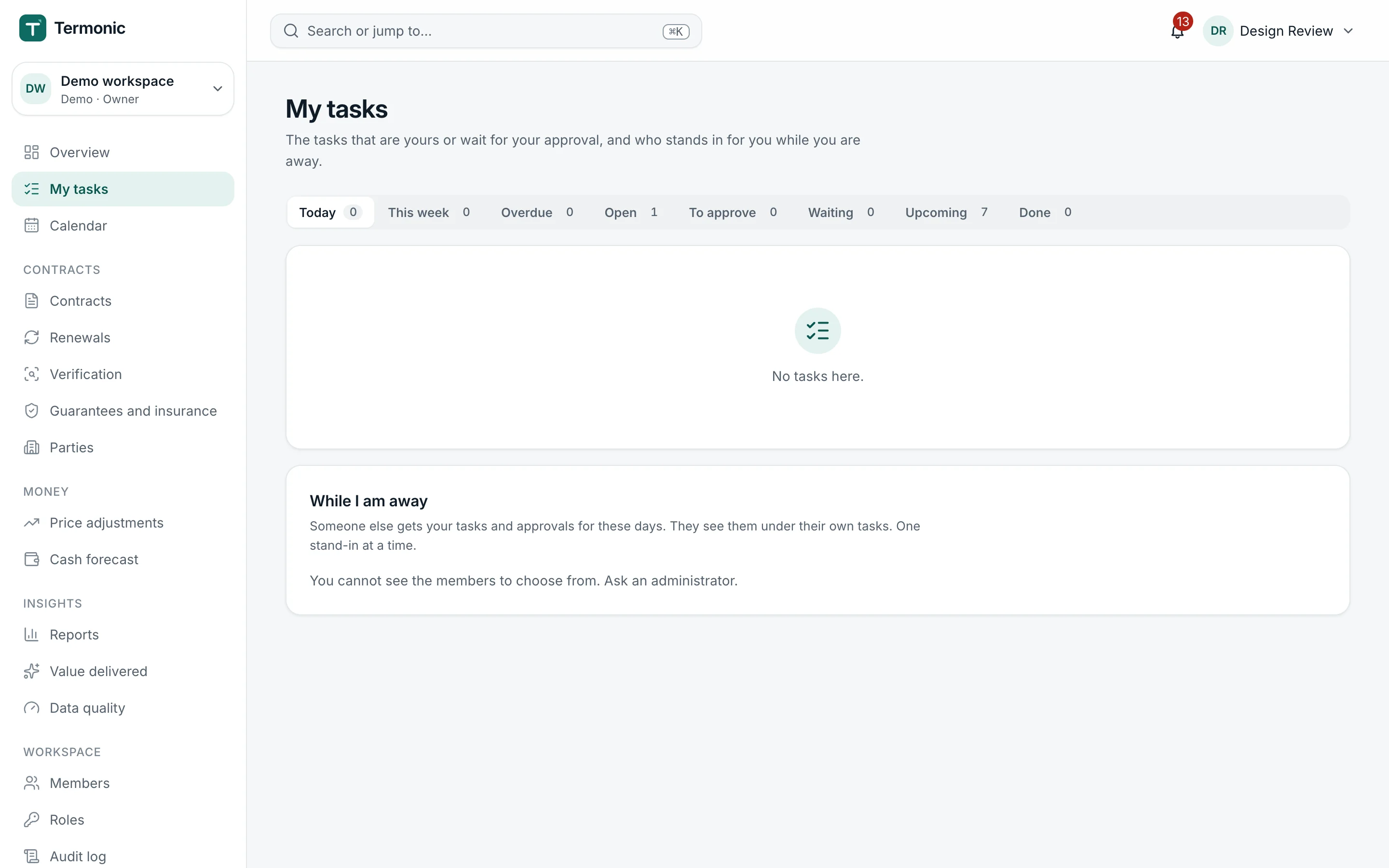Click the Calendar icon in sidebar
The height and width of the screenshot is (868, 1389).
tap(31, 226)
